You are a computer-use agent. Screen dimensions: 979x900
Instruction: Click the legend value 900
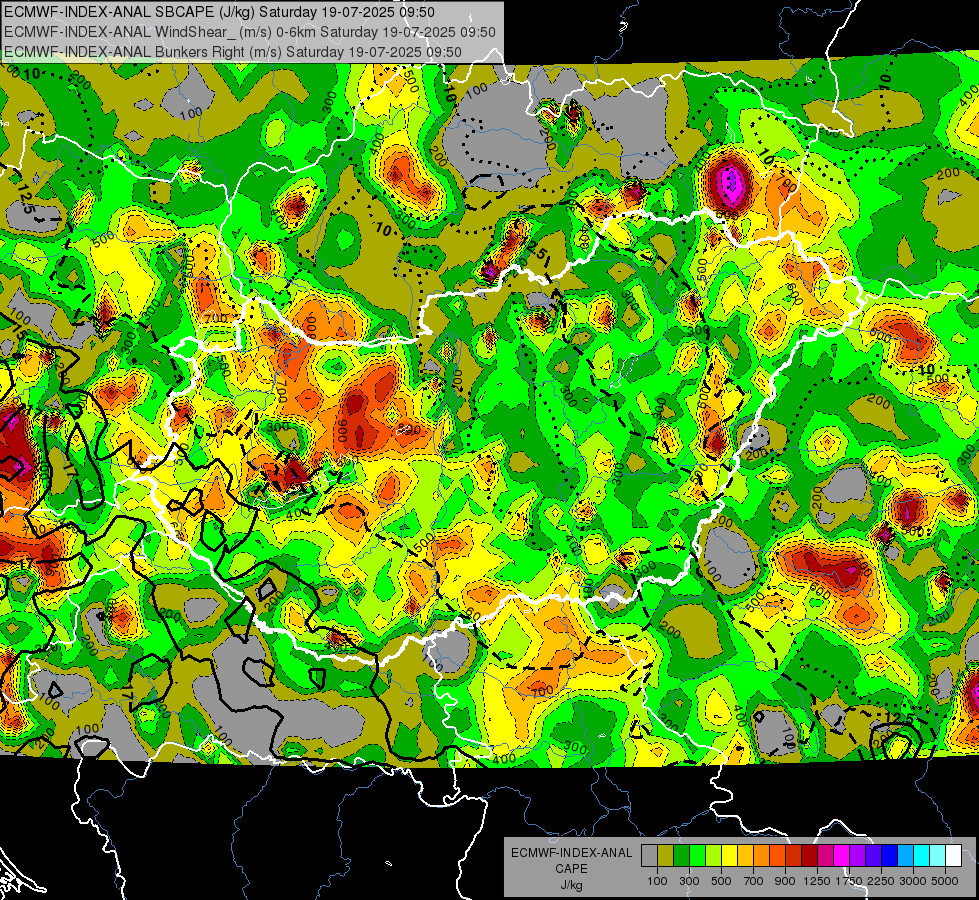[x=785, y=881]
